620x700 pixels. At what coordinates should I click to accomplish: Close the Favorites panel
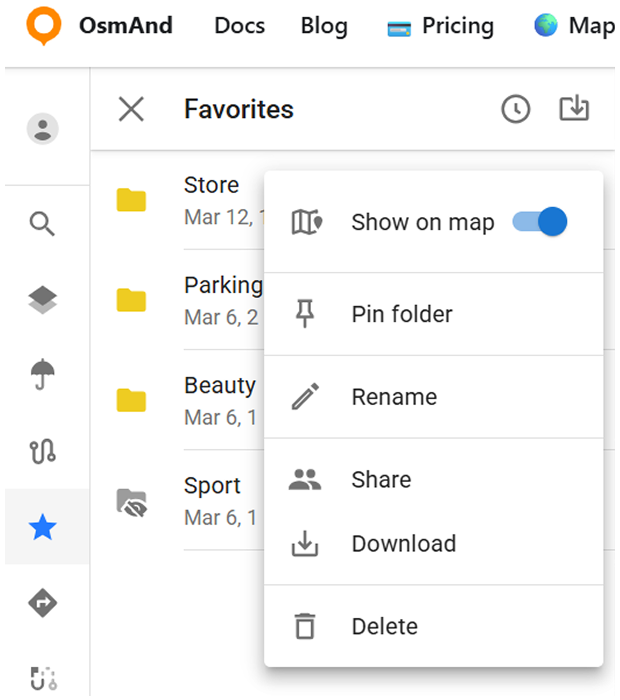coord(131,109)
